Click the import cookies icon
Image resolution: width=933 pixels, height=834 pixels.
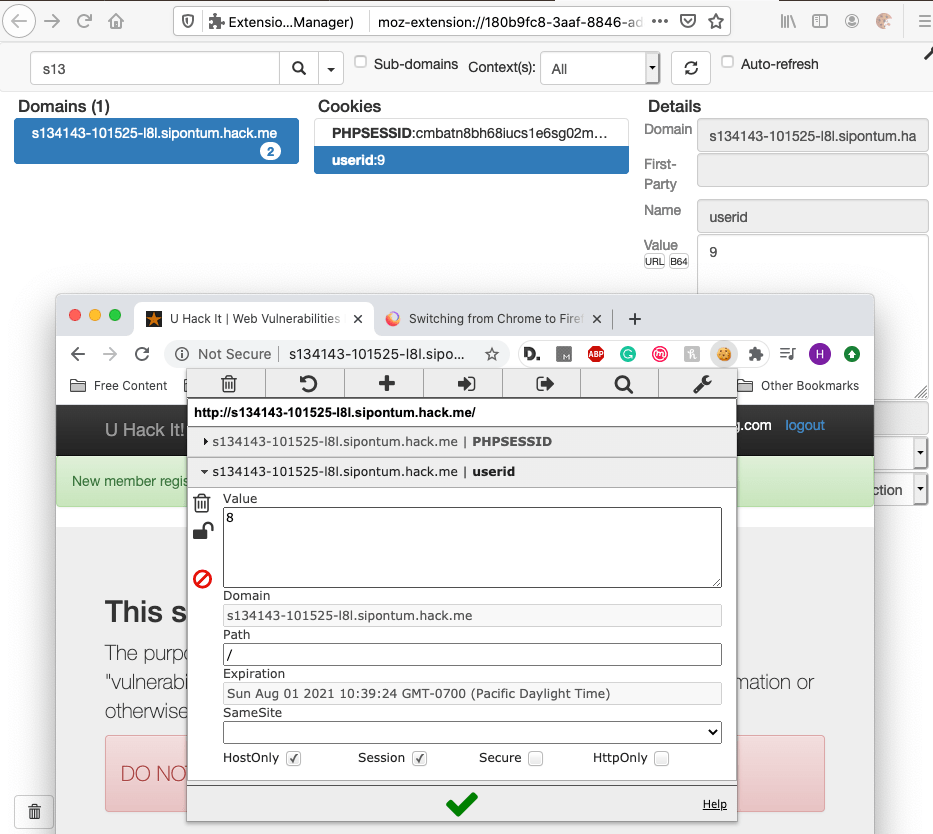[465, 384]
